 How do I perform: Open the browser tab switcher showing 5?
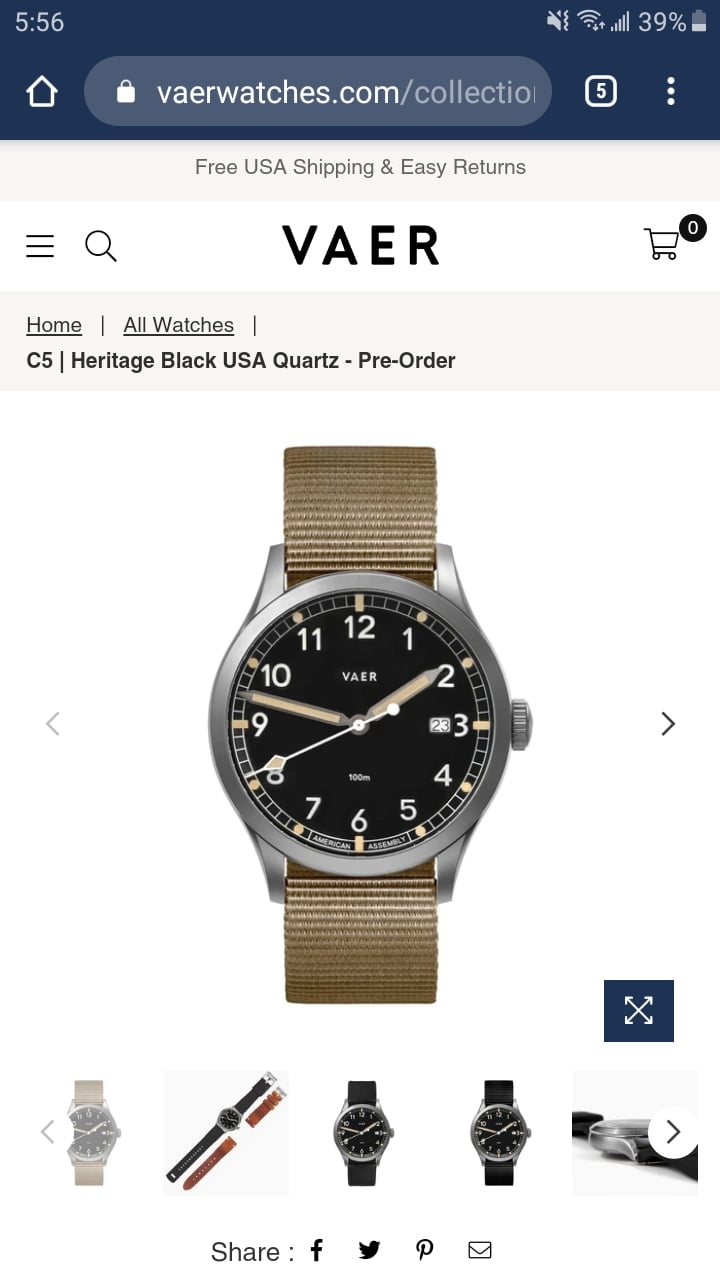pyautogui.click(x=600, y=92)
